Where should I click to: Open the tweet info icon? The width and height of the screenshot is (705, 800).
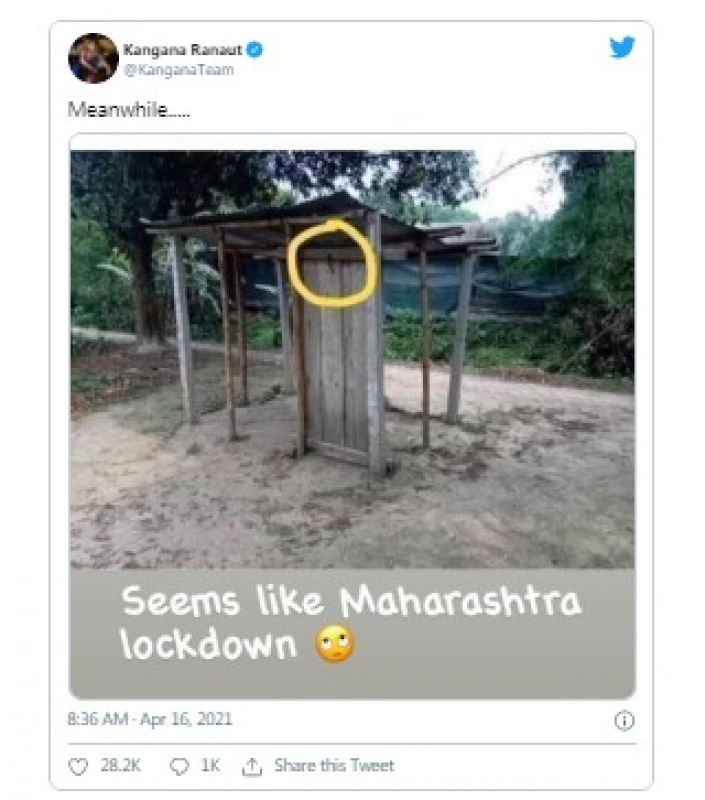(624, 720)
